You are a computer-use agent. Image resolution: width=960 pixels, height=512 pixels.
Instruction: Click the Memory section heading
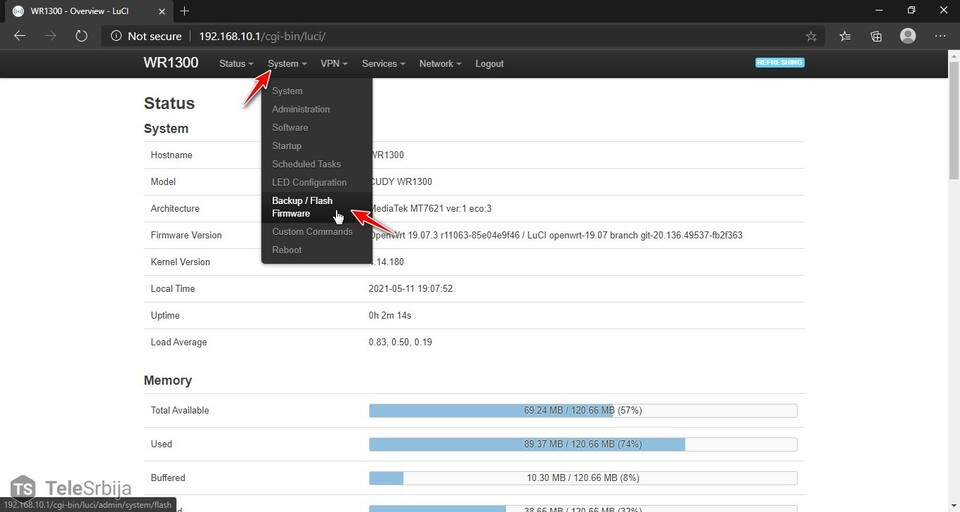[168, 380]
